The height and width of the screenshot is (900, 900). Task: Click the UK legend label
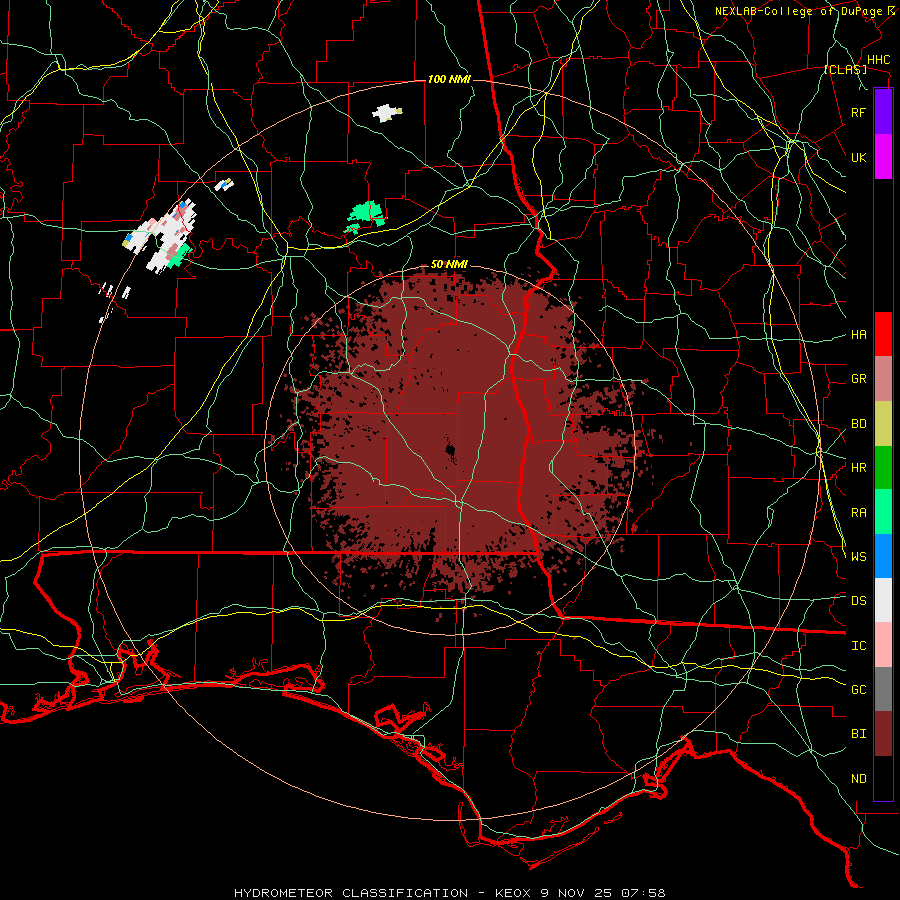click(859, 157)
